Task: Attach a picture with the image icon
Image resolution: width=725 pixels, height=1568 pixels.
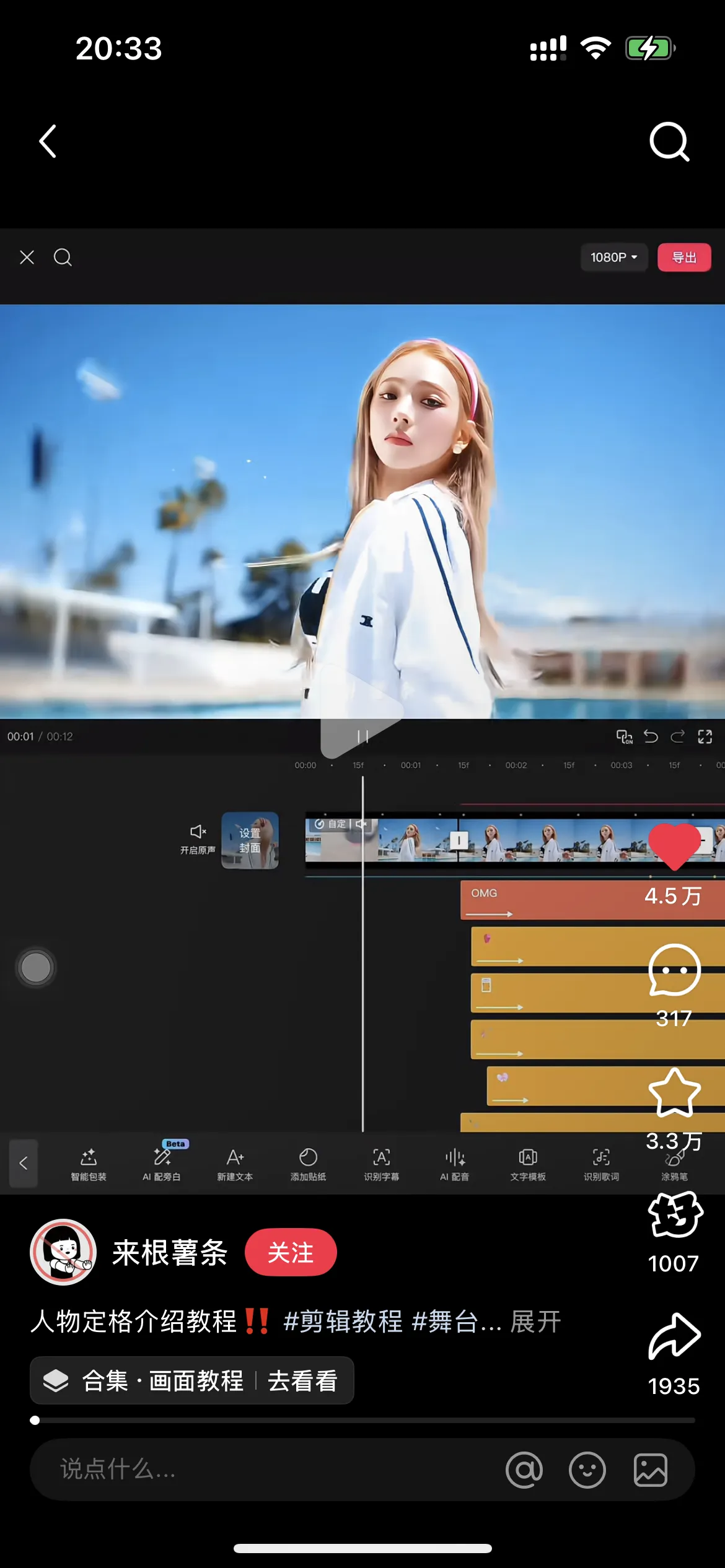Action: click(x=650, y=1470)
